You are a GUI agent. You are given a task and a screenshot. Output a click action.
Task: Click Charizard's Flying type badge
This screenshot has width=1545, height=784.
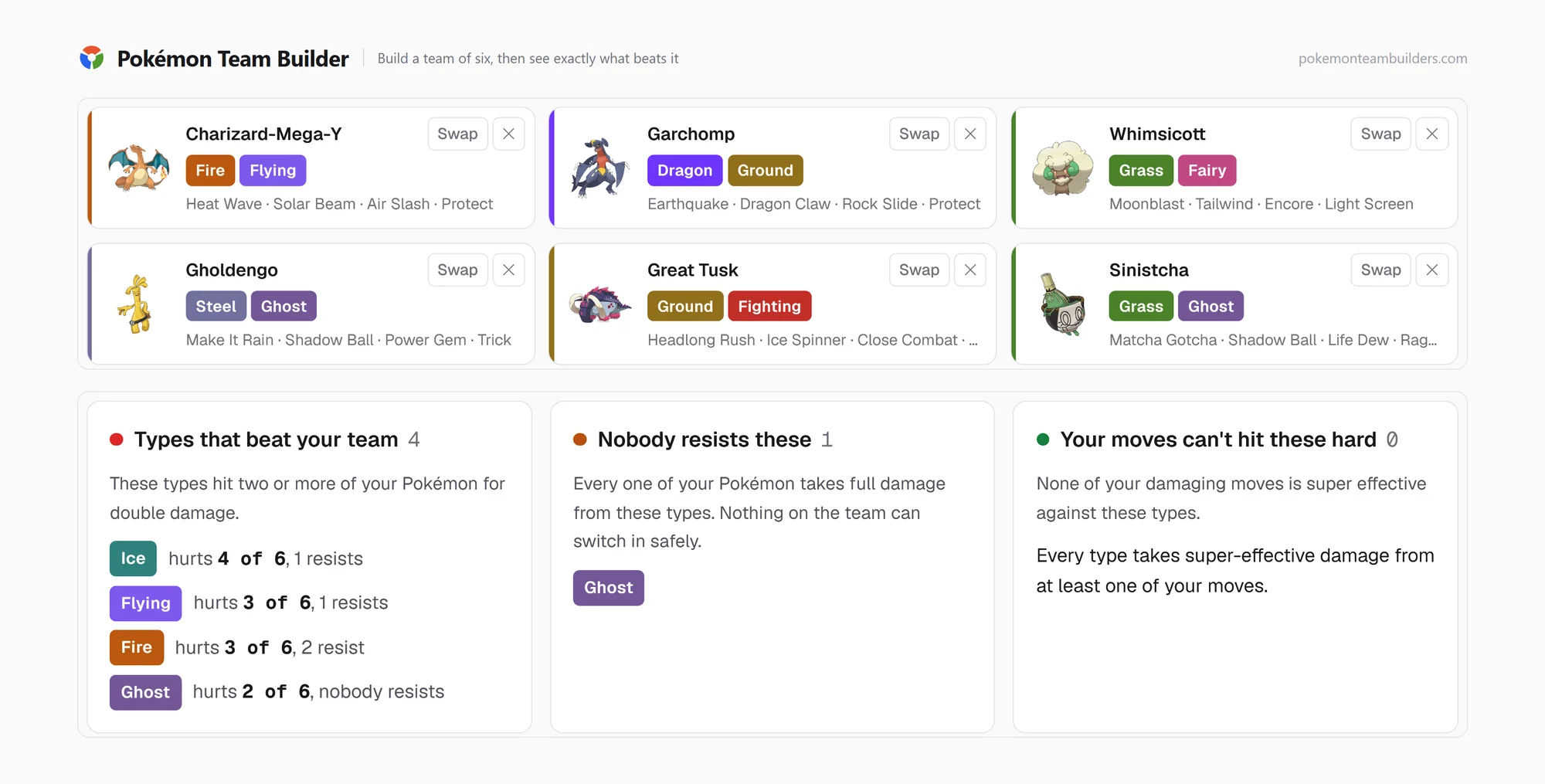tap(273, 171)
